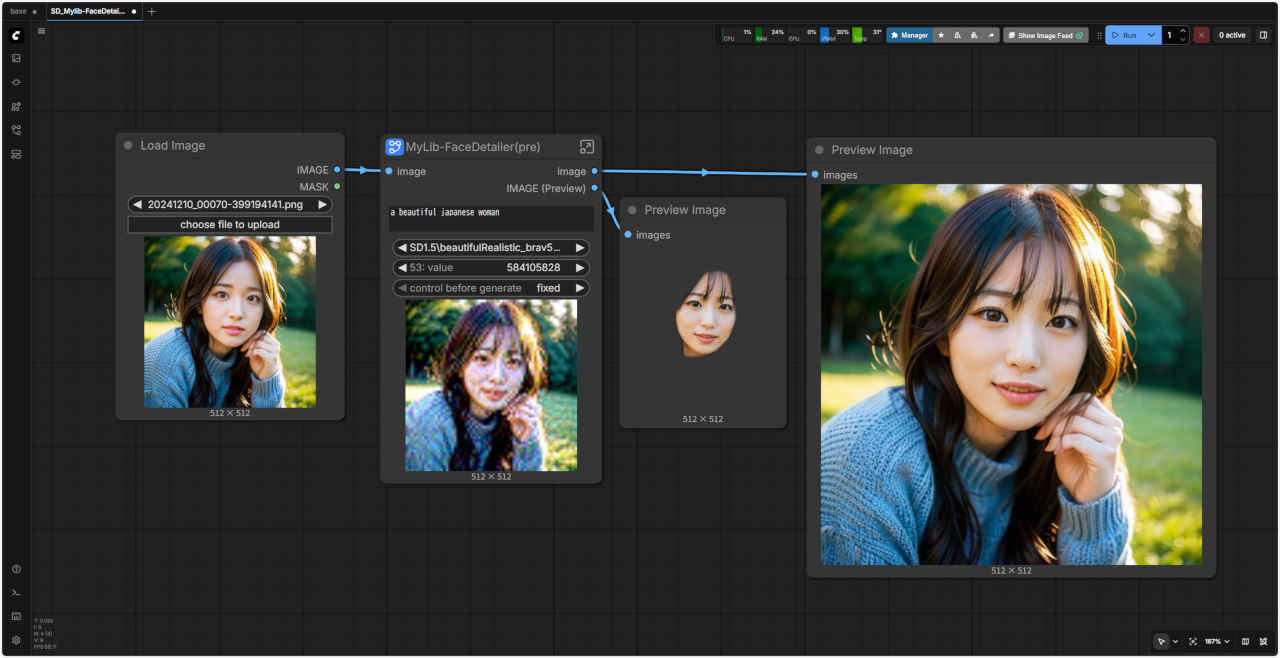Click the Manager button
This screenshot has width=1280, height=658.
[908, 35]
